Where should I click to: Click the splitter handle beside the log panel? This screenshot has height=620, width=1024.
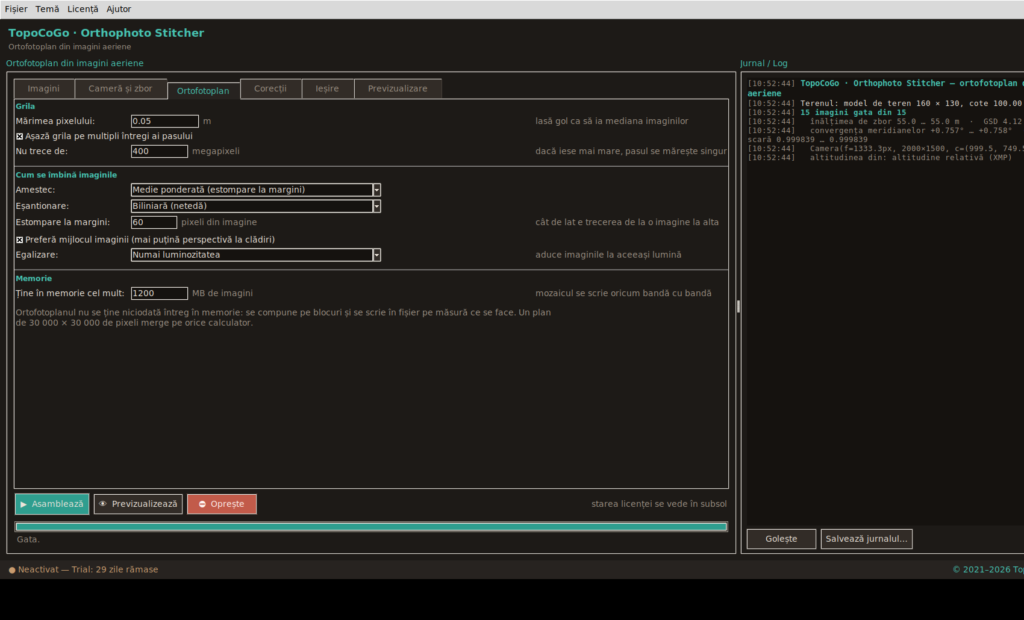[x=738, y=306]
